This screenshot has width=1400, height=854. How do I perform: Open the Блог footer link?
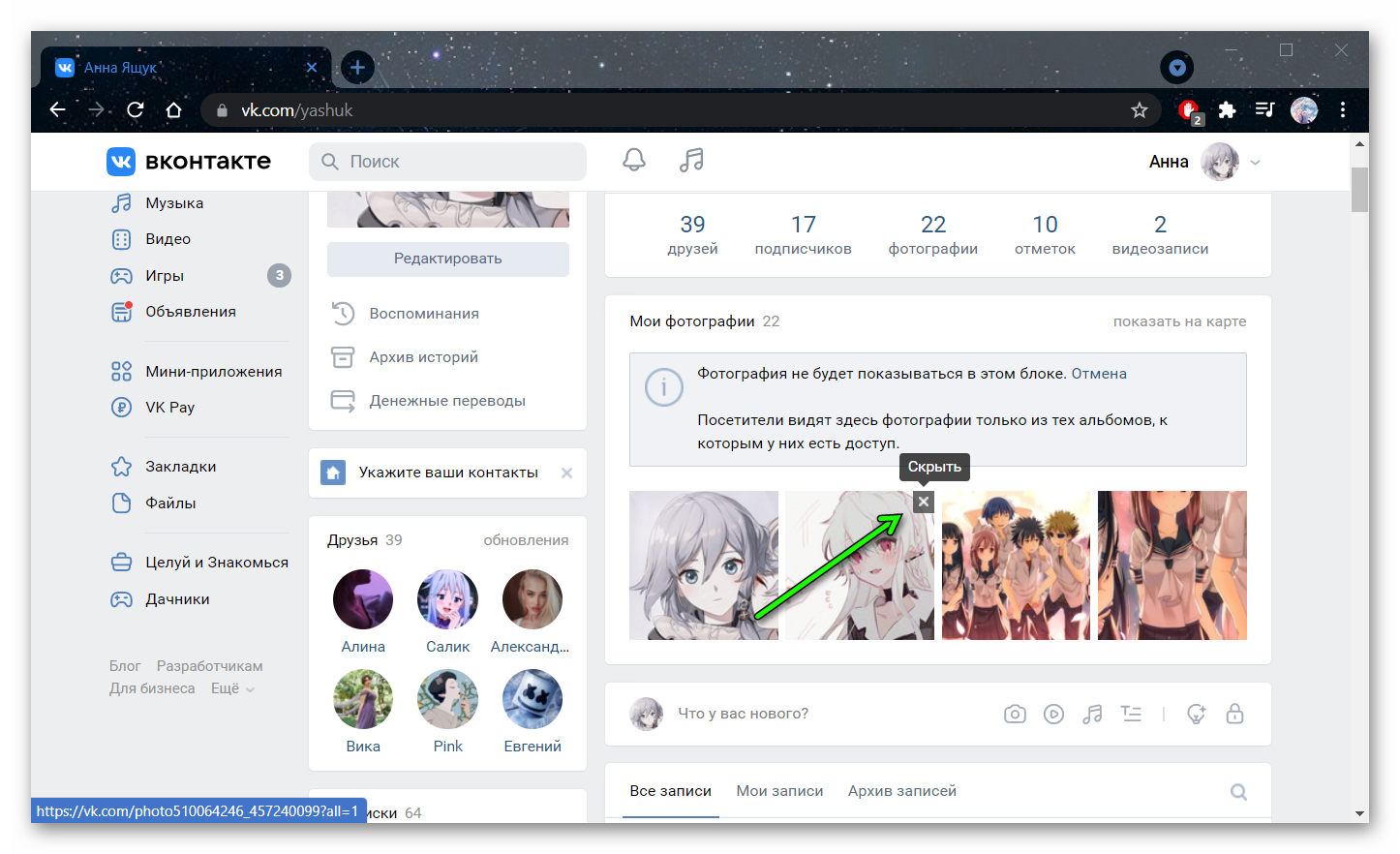coord(125,666)
